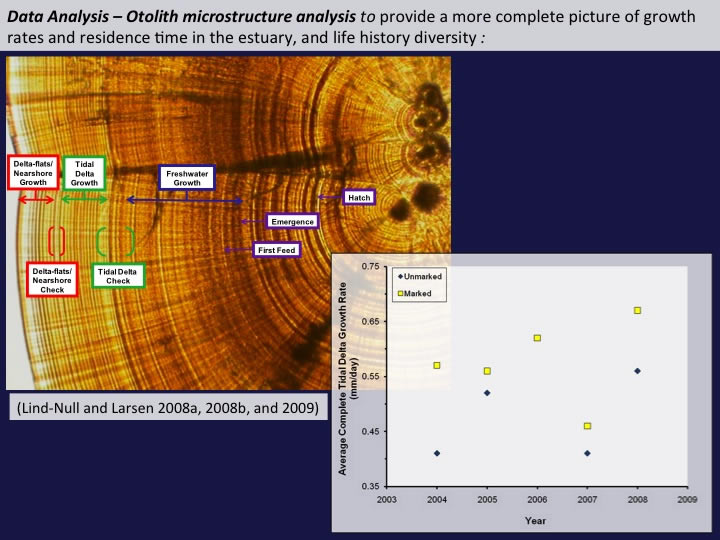The image size is (720, 540).
Task: Click the green double-headed arrow
Action: point(85,200)
